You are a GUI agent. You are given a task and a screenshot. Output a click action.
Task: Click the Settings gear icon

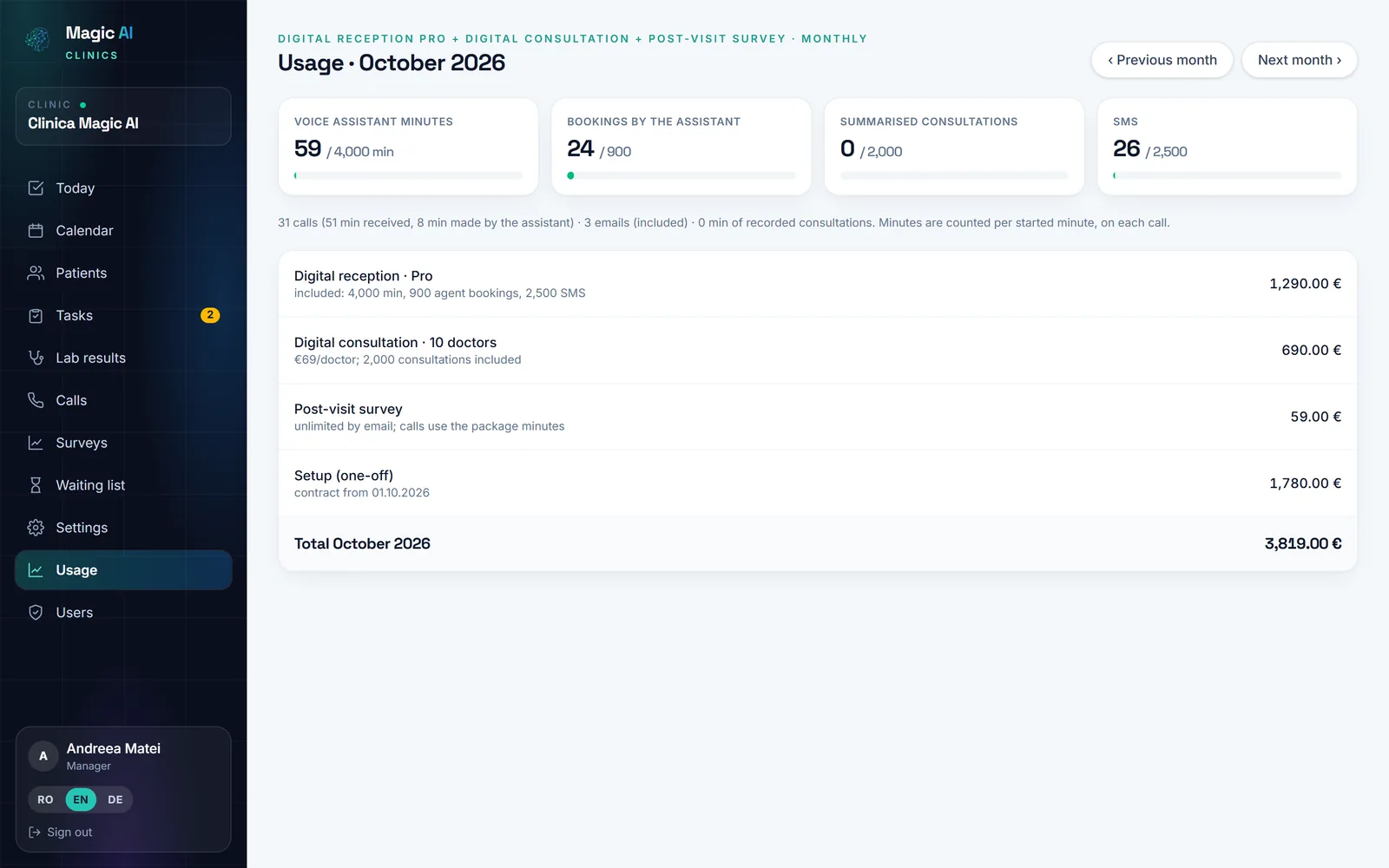point(36,528)
